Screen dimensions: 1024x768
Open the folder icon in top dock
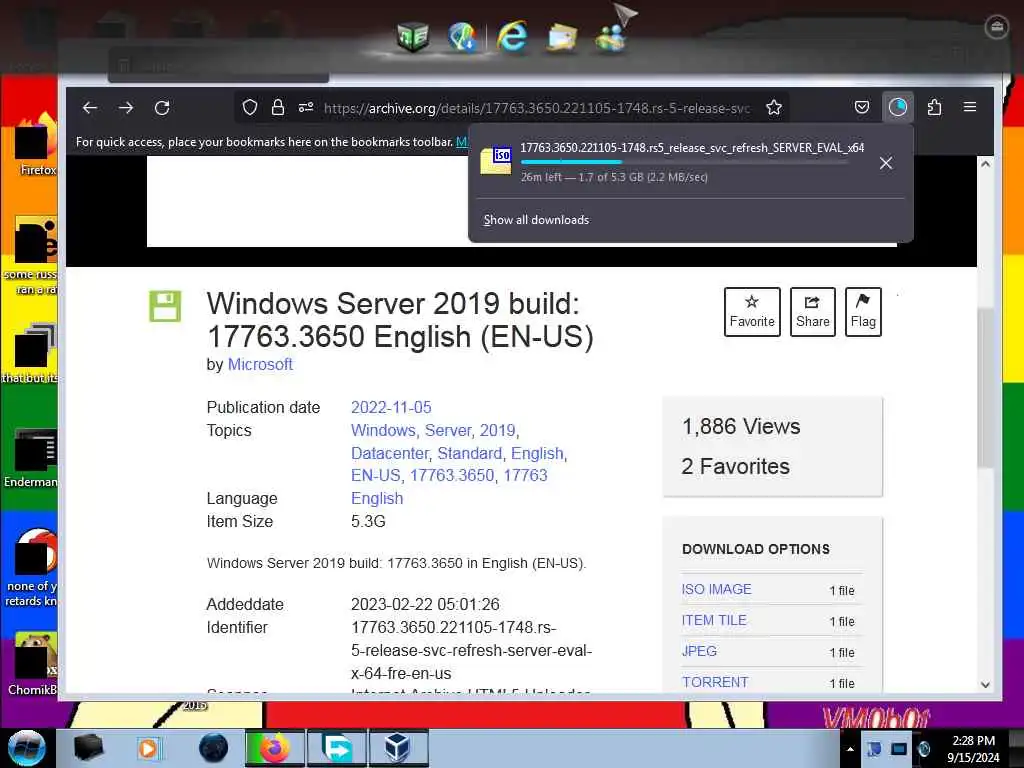coord(562,37)
